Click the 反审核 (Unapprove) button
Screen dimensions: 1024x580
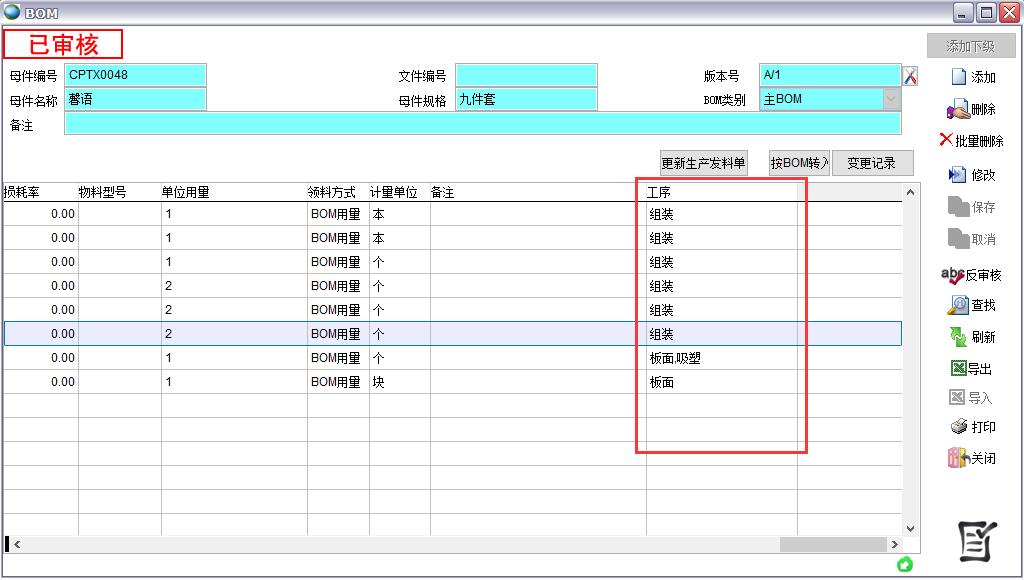pos(971,274)
